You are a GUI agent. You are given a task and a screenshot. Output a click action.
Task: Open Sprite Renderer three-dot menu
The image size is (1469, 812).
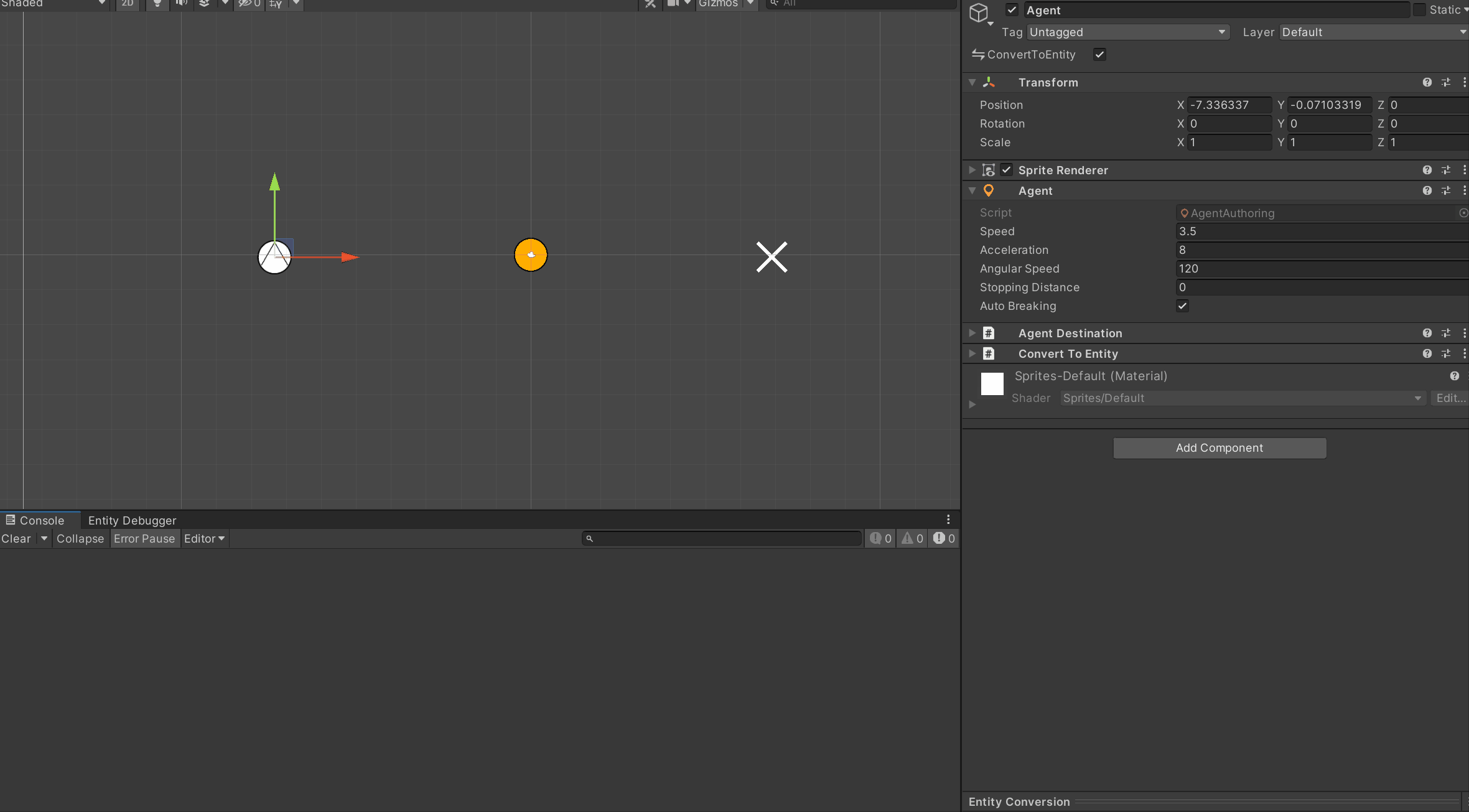[1464, 170]
